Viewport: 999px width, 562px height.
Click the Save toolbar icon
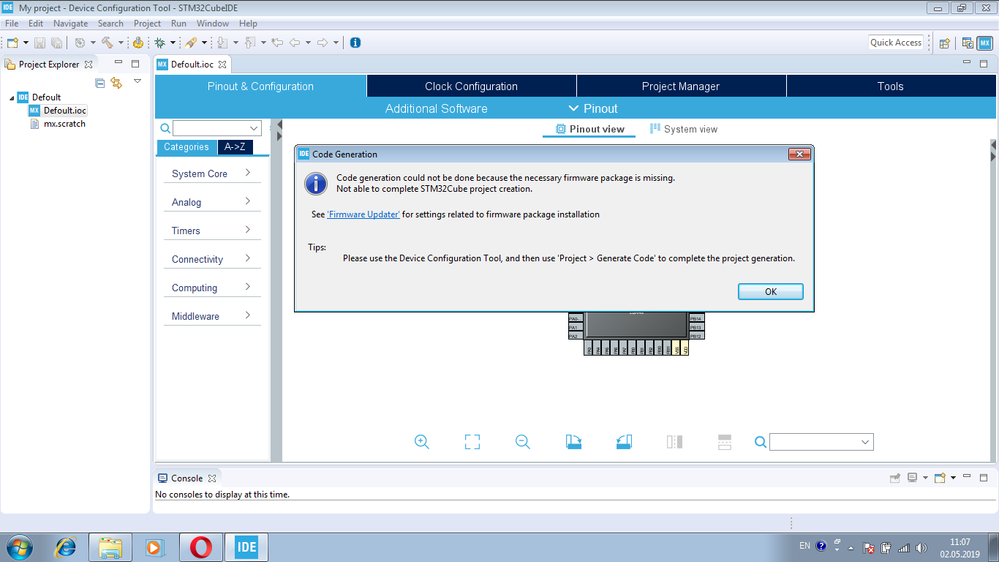click(40, 43)
